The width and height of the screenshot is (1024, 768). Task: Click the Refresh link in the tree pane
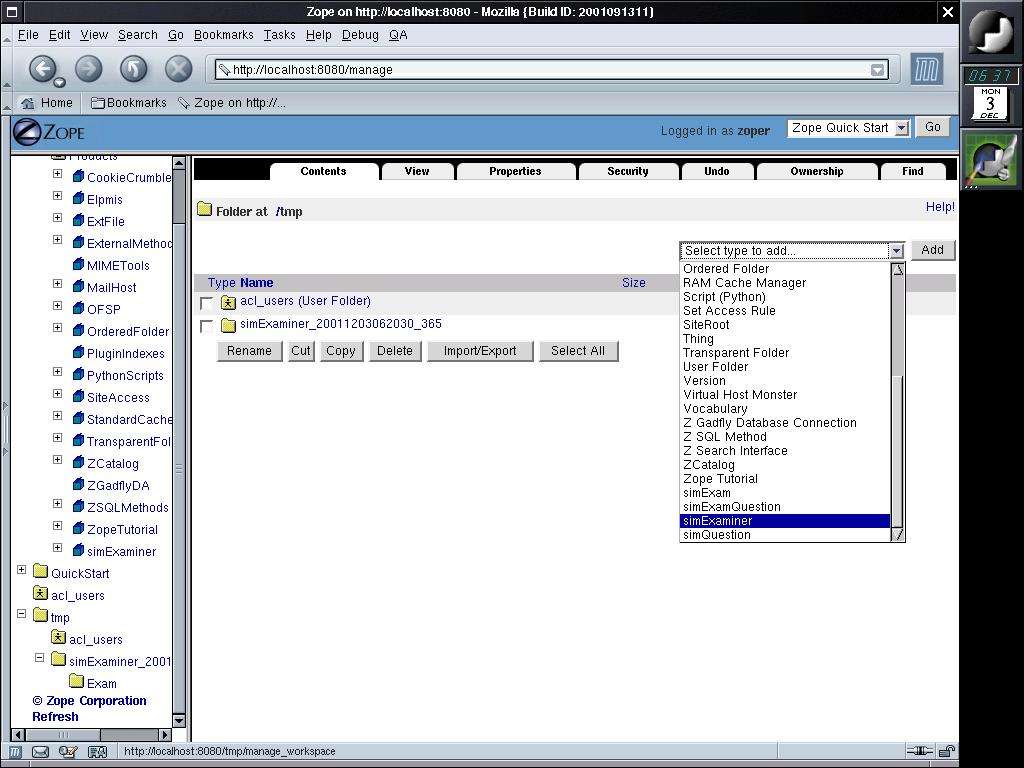[56, 717]
